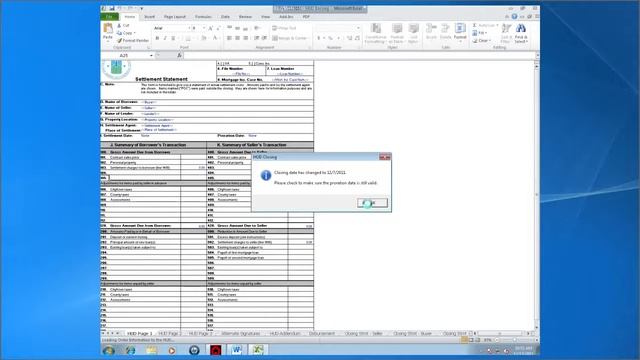Open the File tab
The image size is (640, 360).
(x=109, y=17)
